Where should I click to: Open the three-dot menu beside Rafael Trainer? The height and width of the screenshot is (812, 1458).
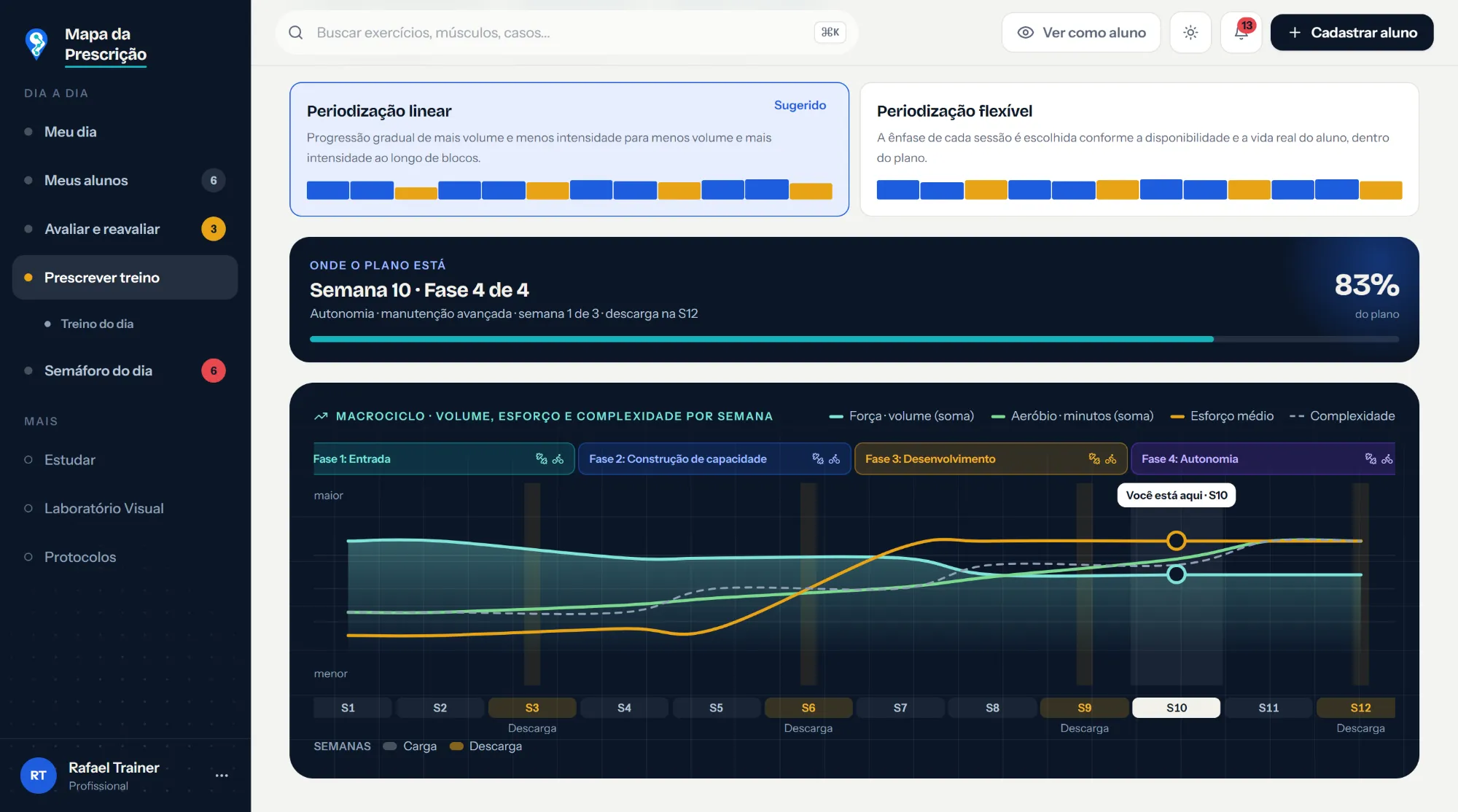[x=222, y=776]
